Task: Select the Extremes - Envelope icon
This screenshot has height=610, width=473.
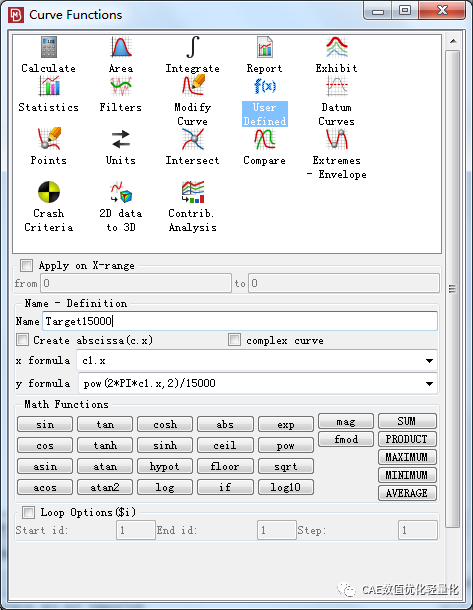Action: pos(337,154)
